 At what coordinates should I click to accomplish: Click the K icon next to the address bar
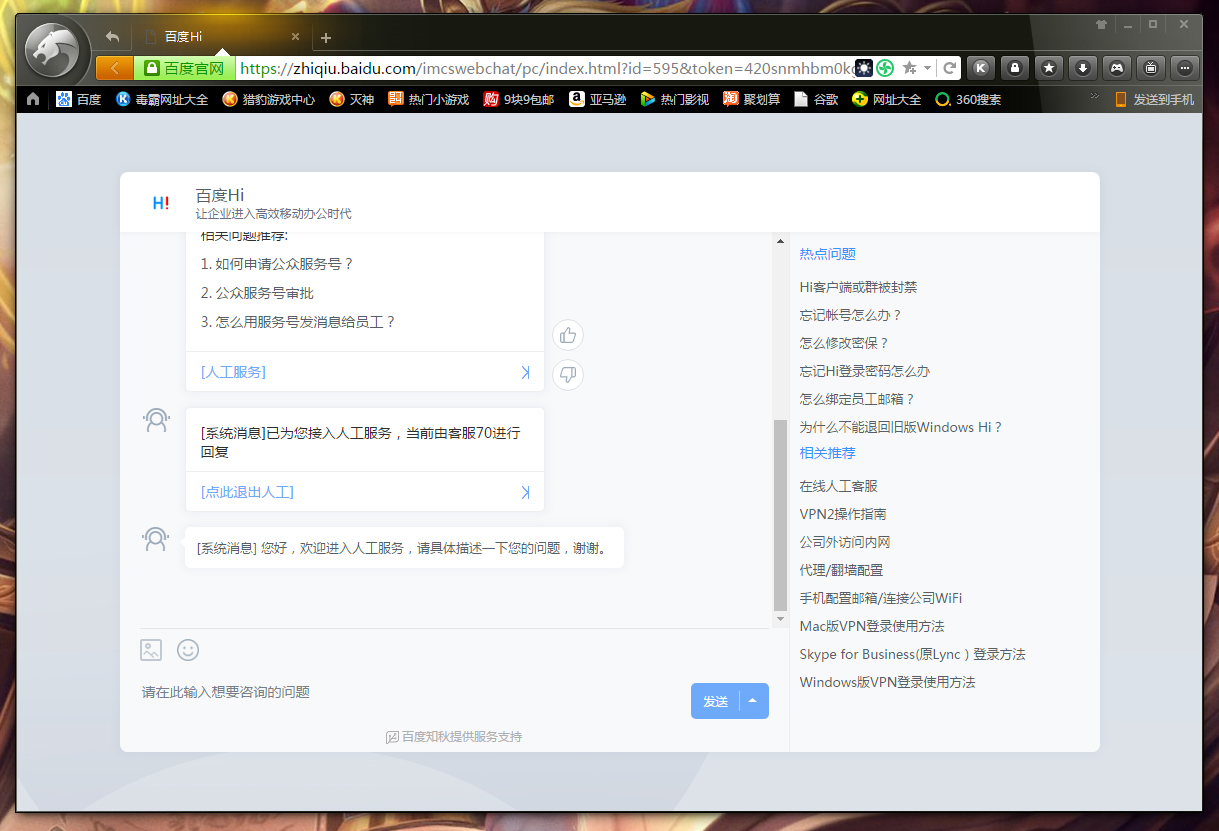[981, 67]
